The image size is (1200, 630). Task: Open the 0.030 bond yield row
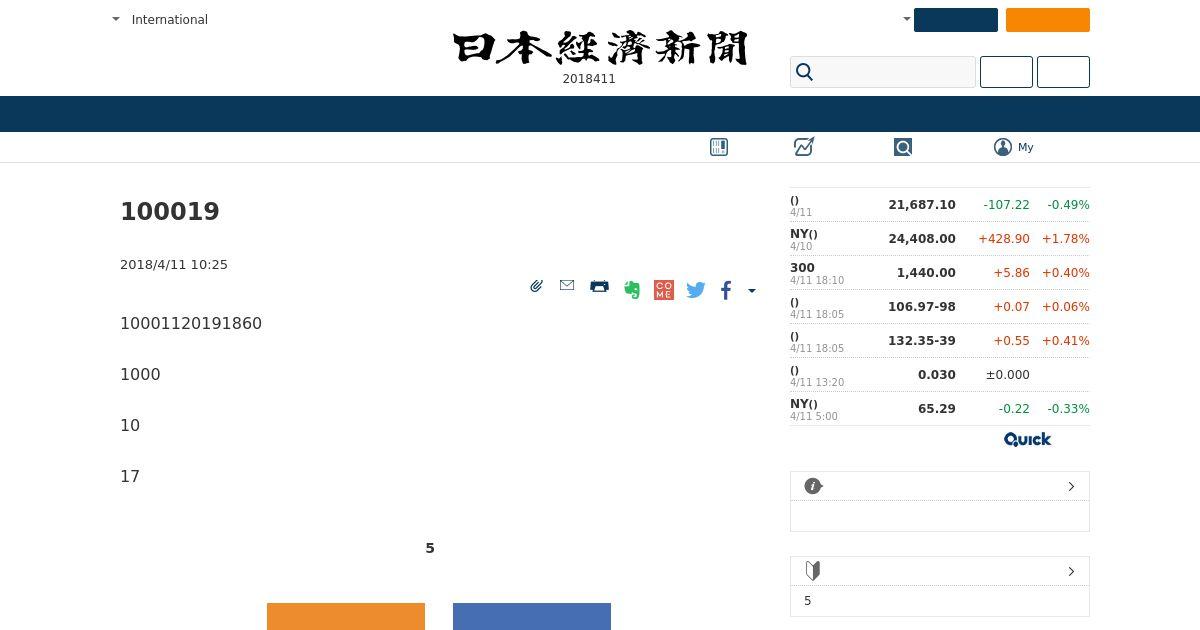940,375
